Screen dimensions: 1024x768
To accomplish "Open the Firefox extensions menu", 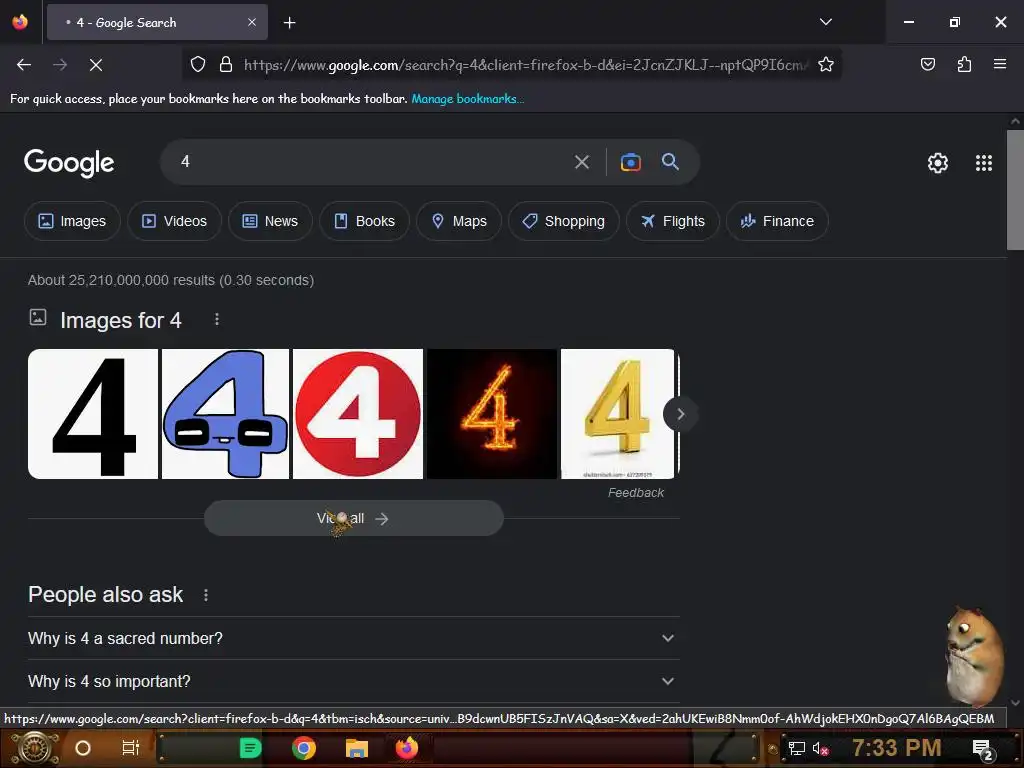I will pos(964,64).
